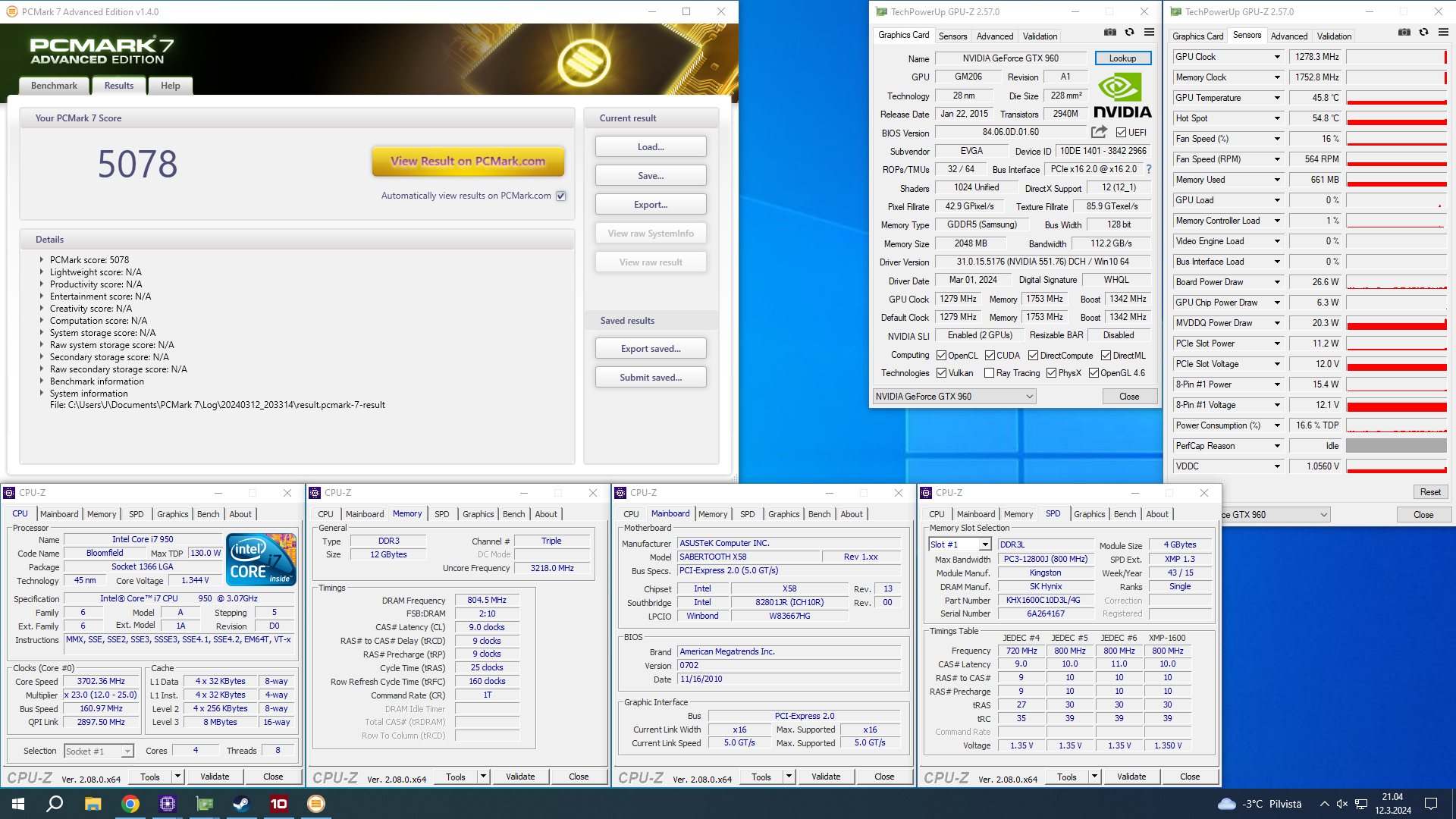Click the Bus Interface question mark help
This screenshot has width=1456, height=819.
[1149, 169]
